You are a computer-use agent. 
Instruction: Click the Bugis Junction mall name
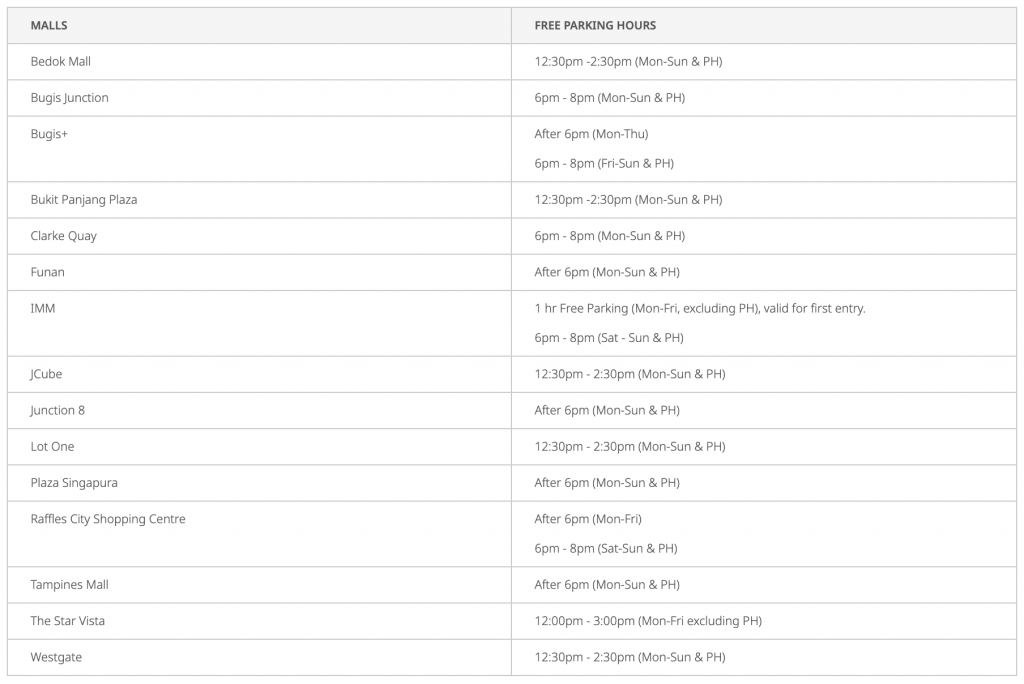(x=69, y=98)
